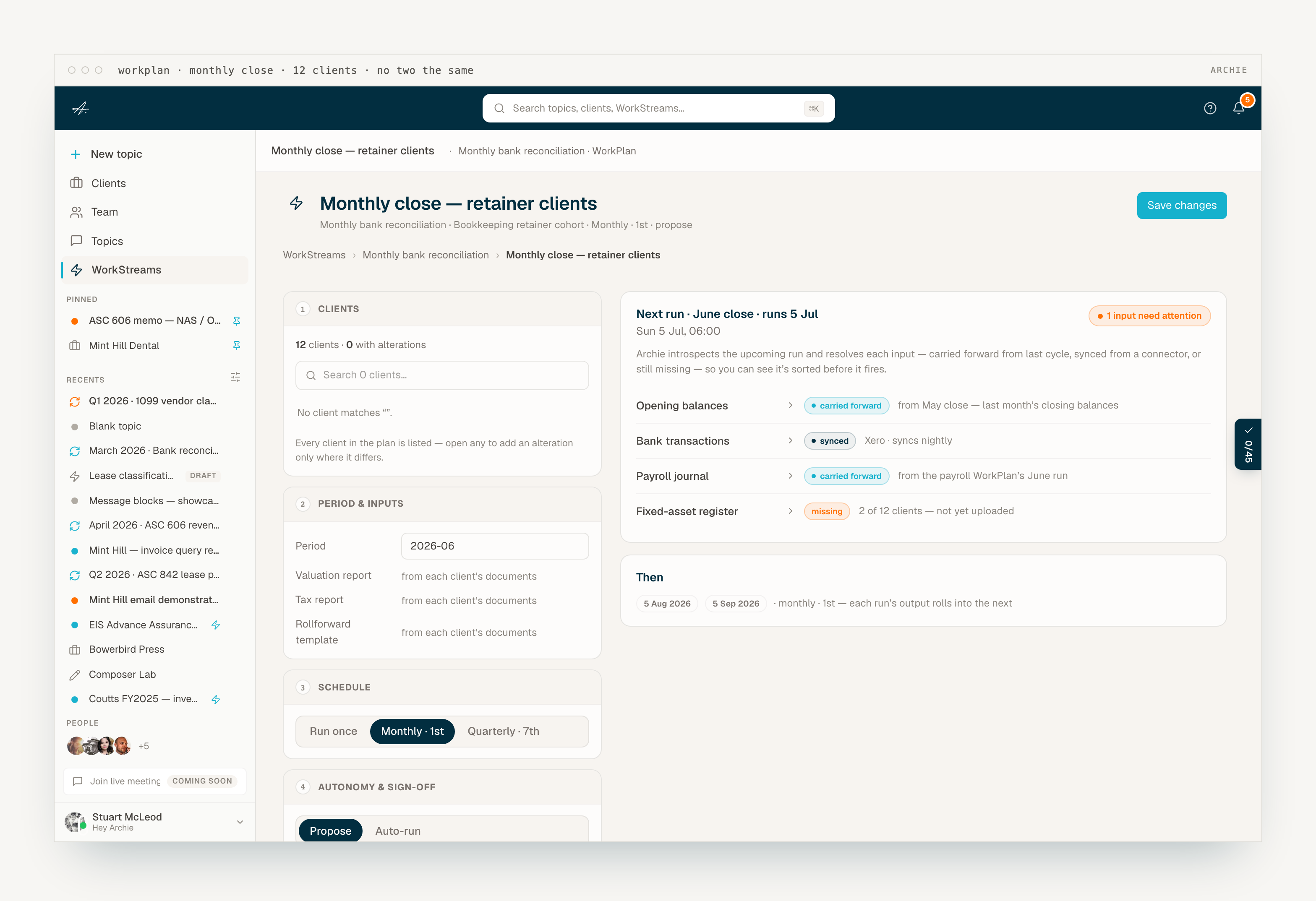This screenshot has height=901, width=1316.
Task: Click lightning icon next to Lease classificati
Action: (x=75, y=476)
